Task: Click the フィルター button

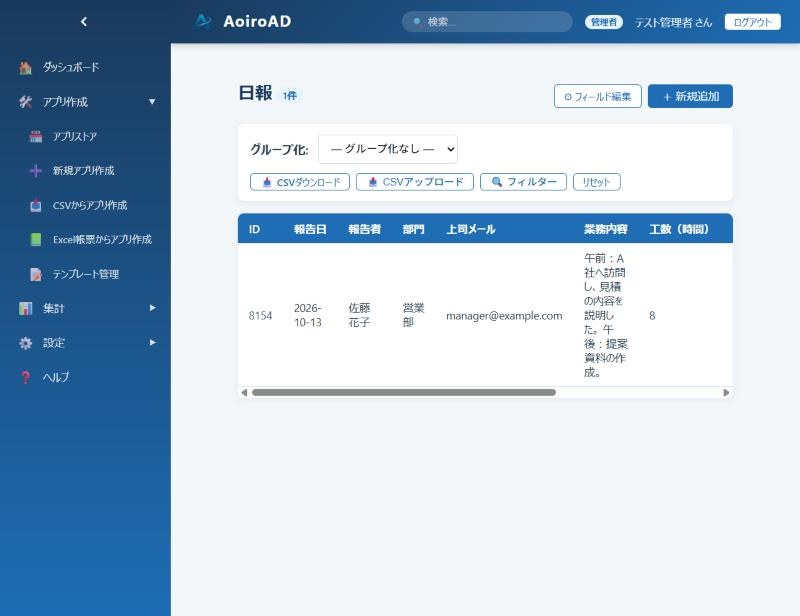Action: 523,182
